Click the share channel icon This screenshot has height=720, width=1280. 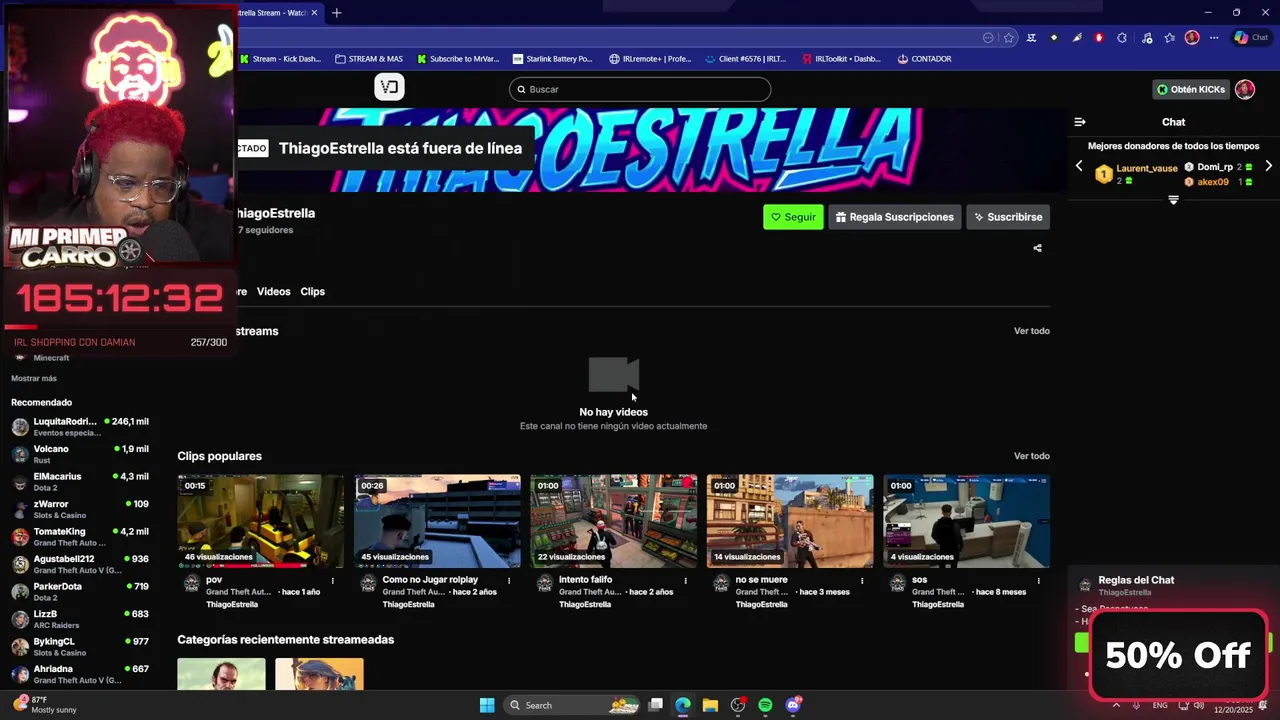1037,248
